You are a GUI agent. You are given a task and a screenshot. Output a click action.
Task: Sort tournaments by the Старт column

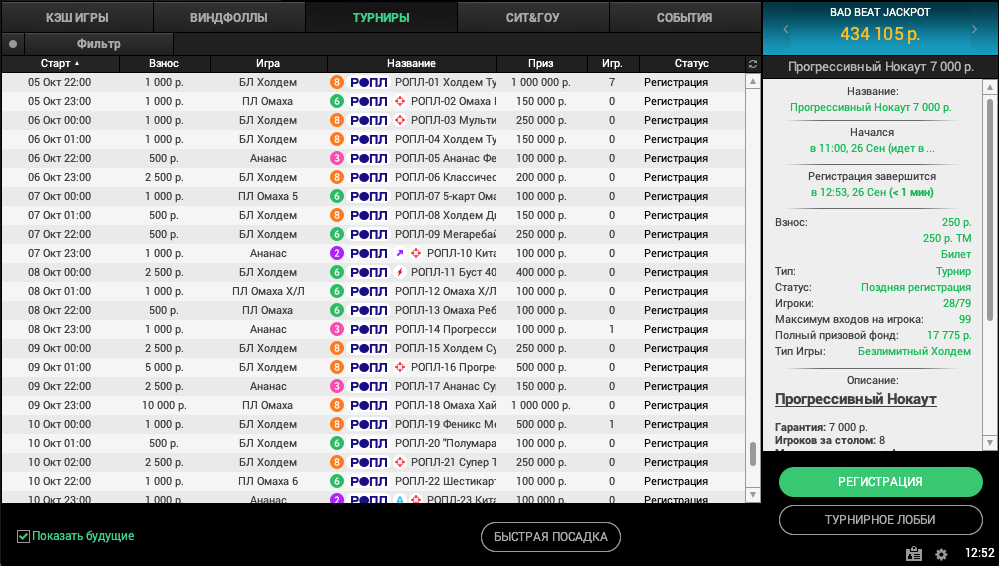click(60, 64)
